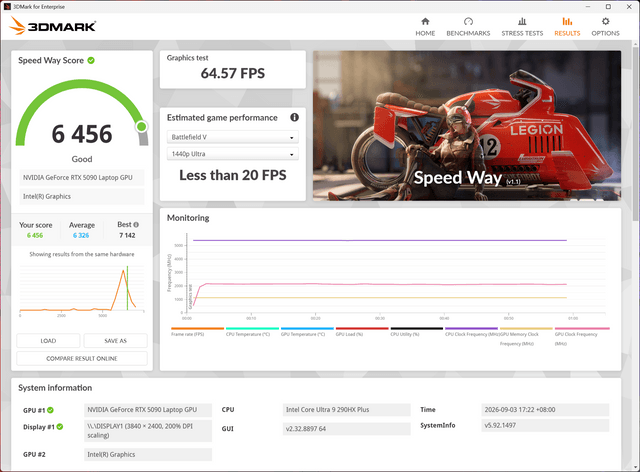Click the Display #1 green check icon
This screenshot has width=640, height=472.
pyautogui.click(x=60, y=427)
